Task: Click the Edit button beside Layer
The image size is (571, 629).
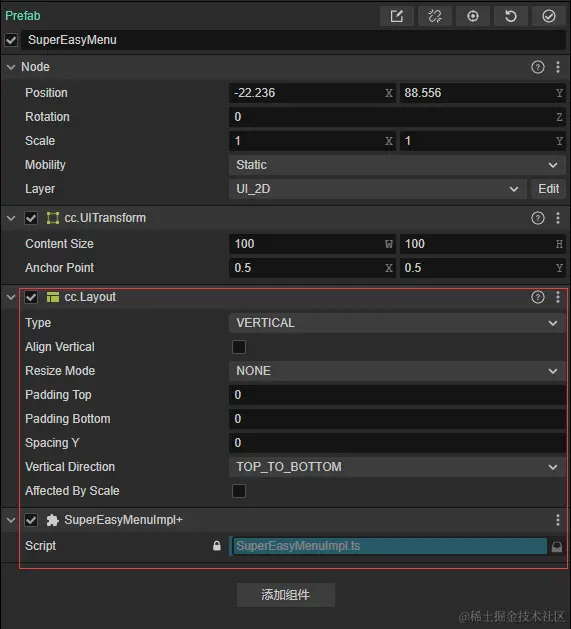Action: click(x=549, y=189)
